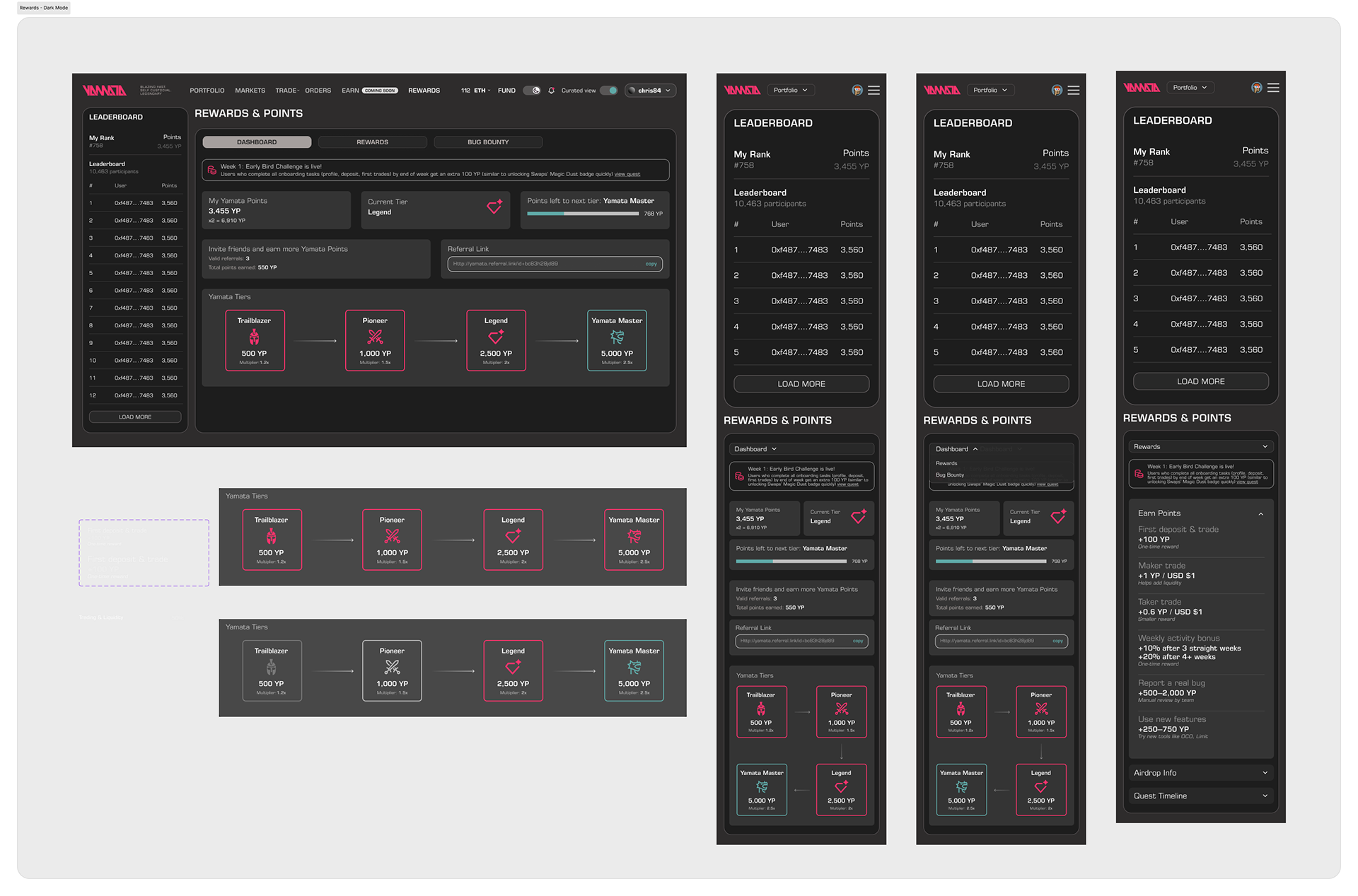Click the desktop referral link input field

point(555,264)
